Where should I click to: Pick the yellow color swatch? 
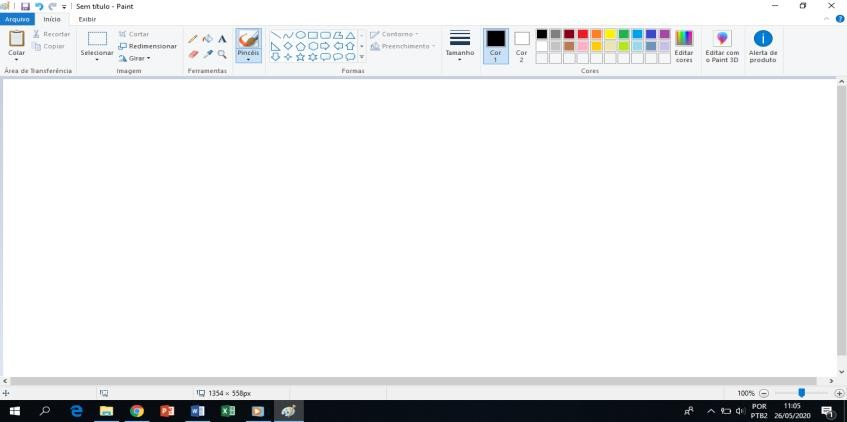click(610, 34)
